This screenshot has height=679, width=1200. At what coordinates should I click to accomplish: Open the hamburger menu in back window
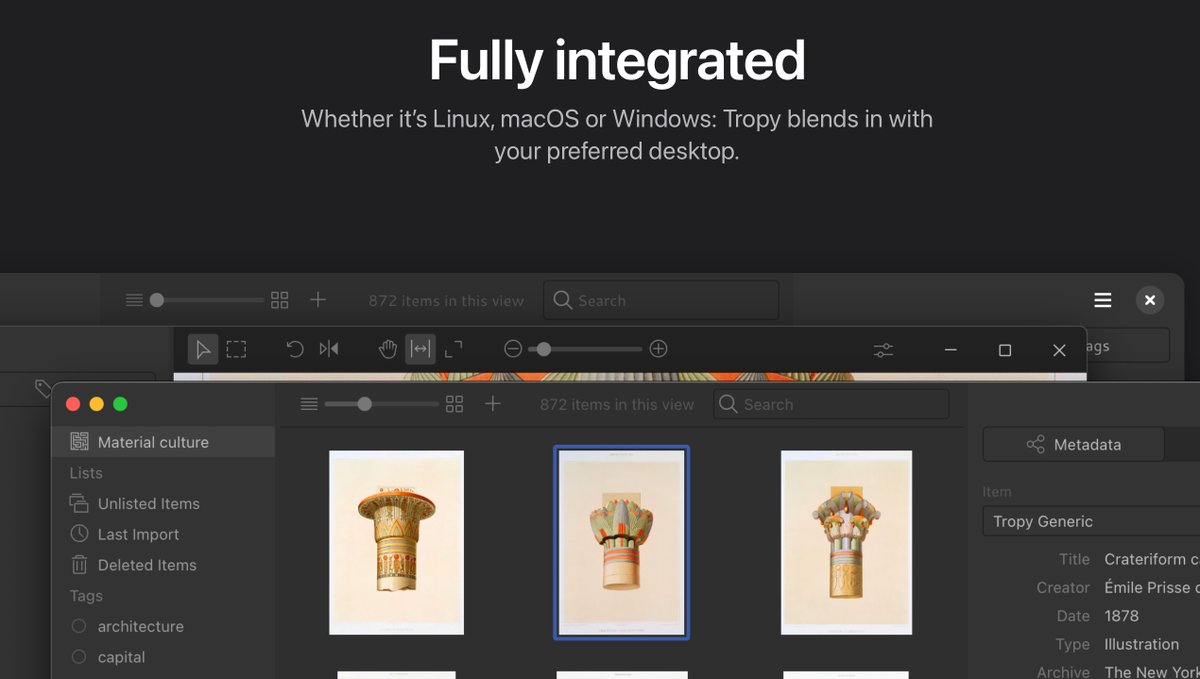(1103, 300)
